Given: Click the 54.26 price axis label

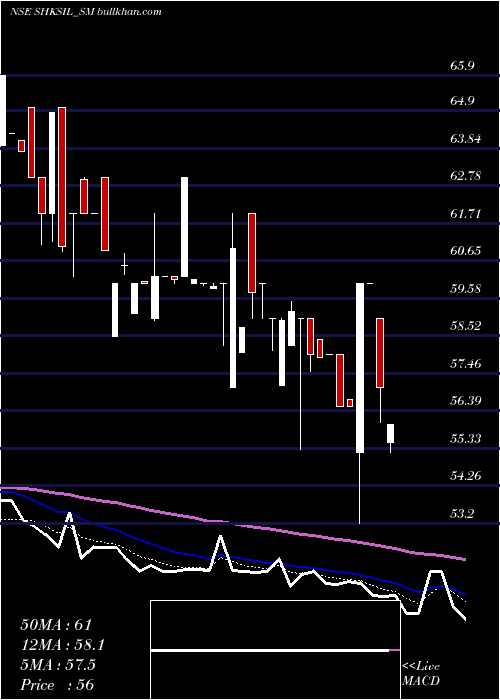Looking at the screenshot, I should pyautogui.click(x=466, y=476).
